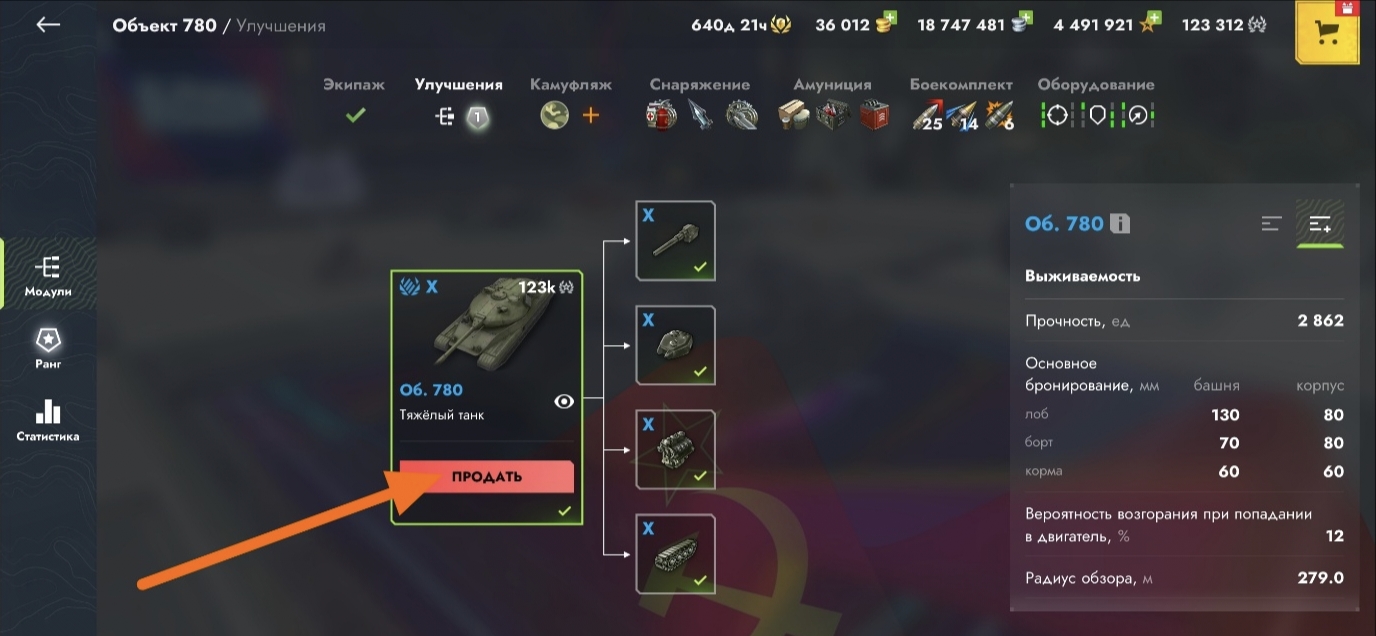The height and width of the screenshot is (636, 1376).
Task: Open the Ранг sidebar tab
Action: 48,347
